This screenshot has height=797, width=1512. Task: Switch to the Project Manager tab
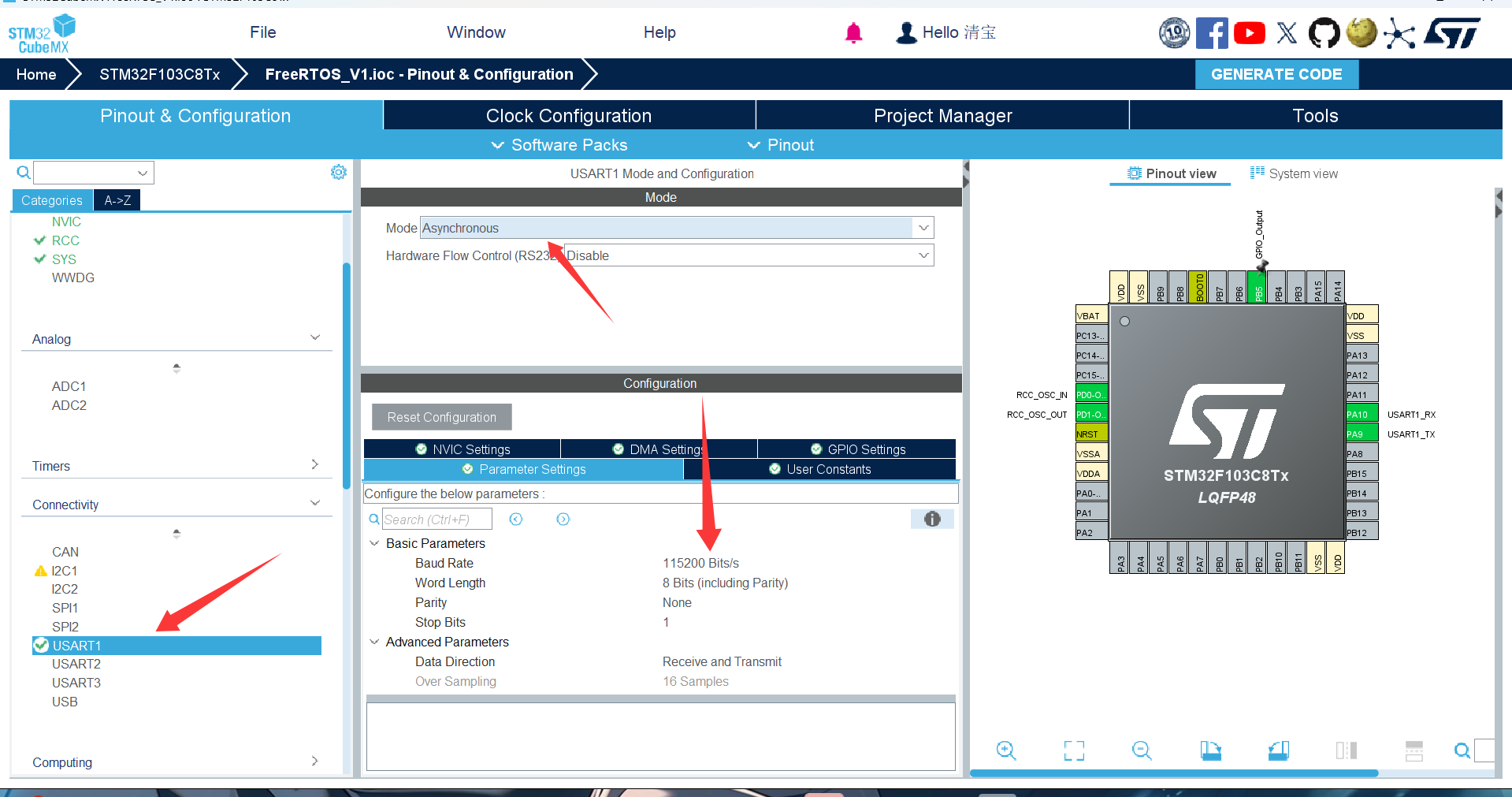(942, 115)
